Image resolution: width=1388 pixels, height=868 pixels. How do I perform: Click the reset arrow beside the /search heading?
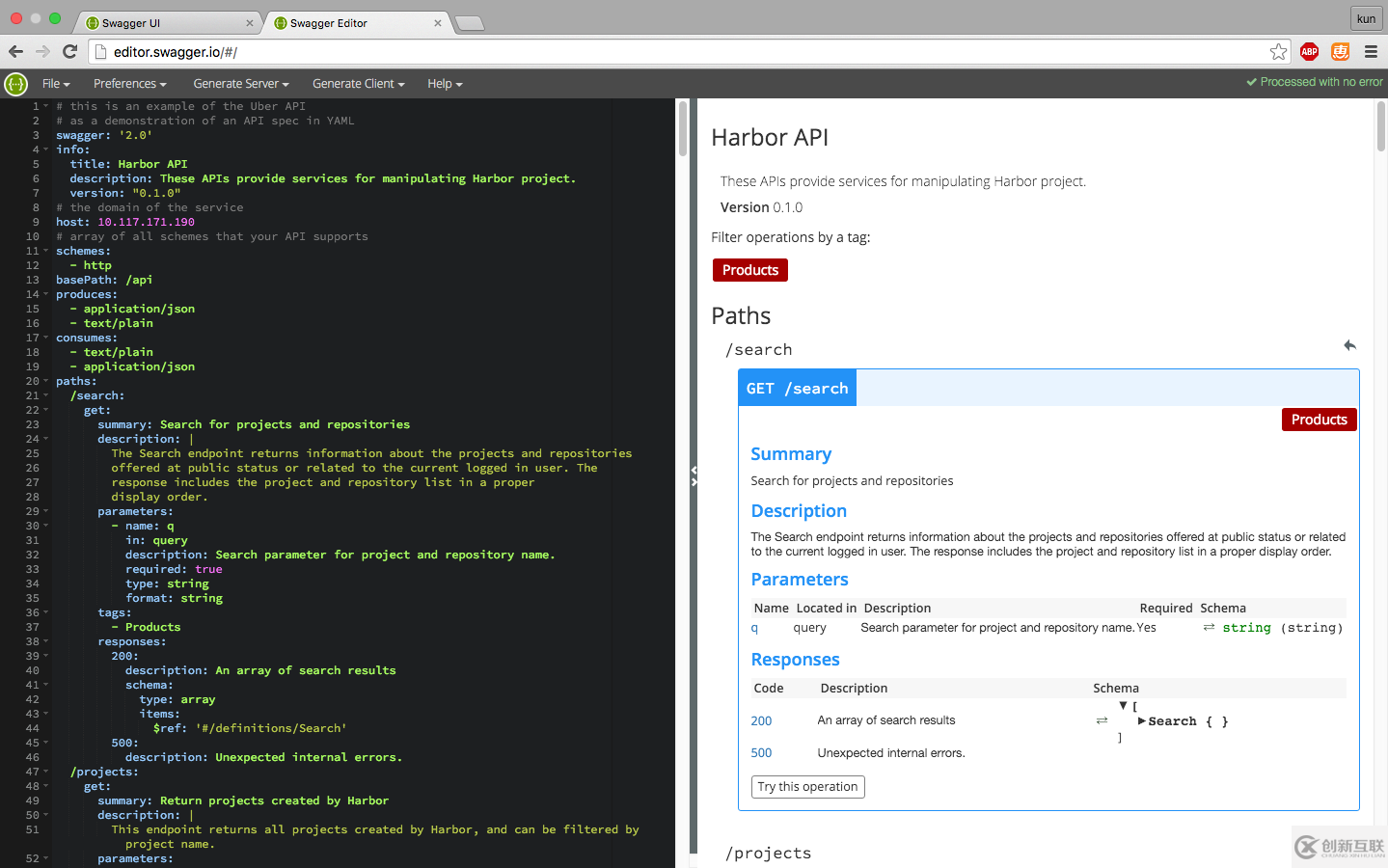click(1349, 345)
